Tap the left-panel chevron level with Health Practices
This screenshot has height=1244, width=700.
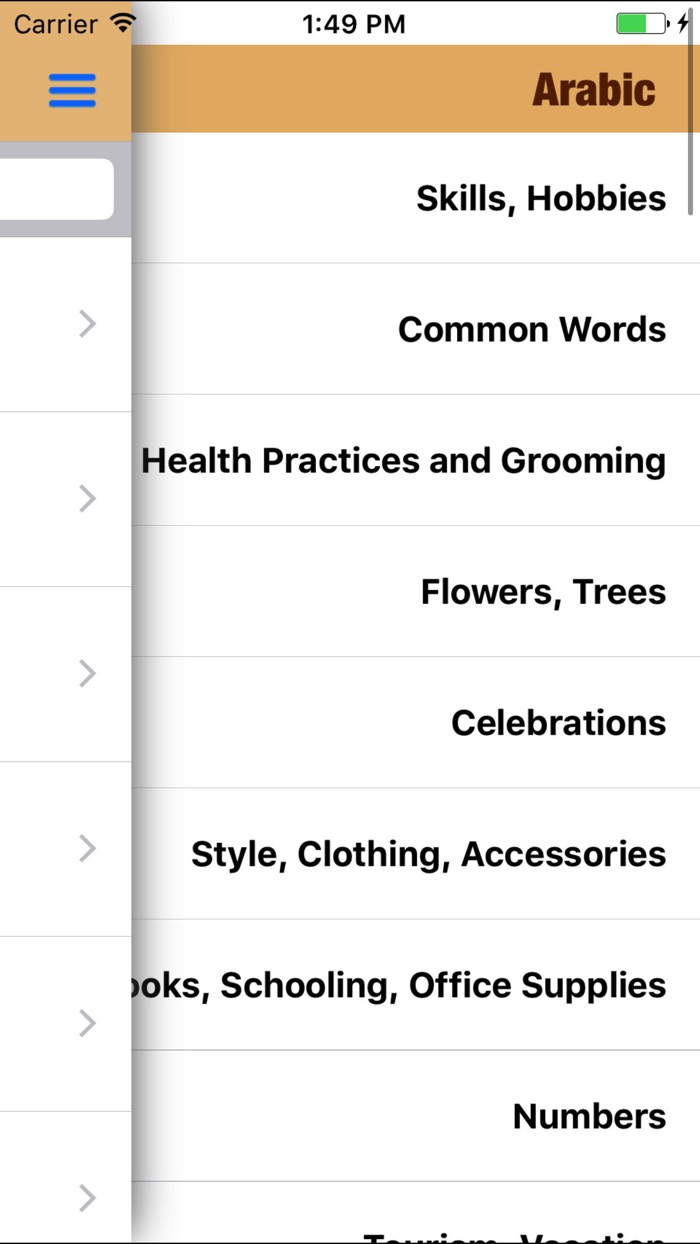point(88,498)
